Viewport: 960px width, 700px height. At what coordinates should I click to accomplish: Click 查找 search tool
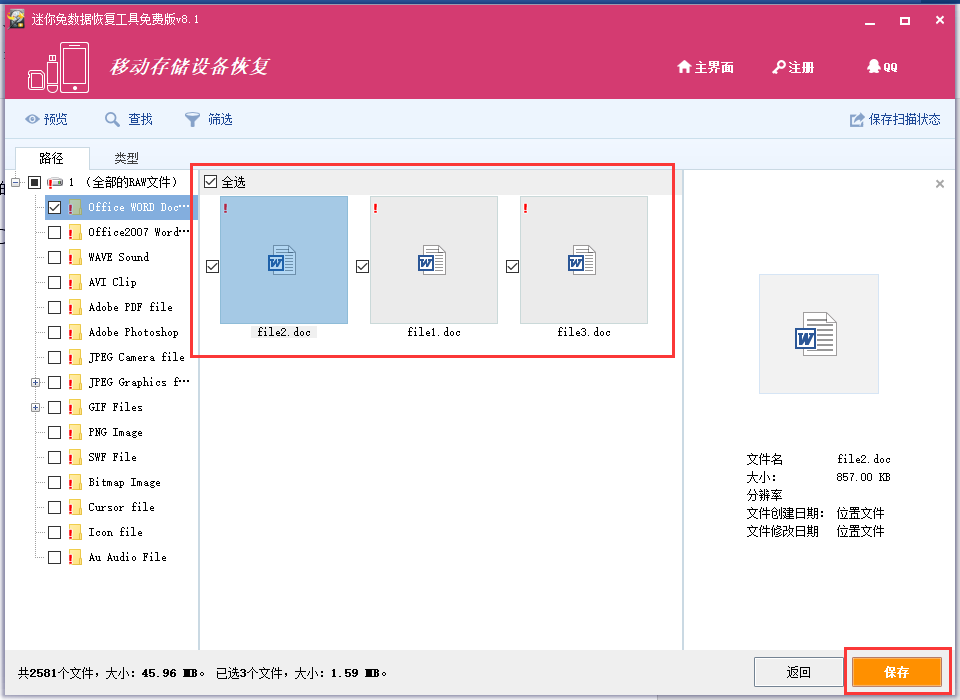click(x=129, y=119)
